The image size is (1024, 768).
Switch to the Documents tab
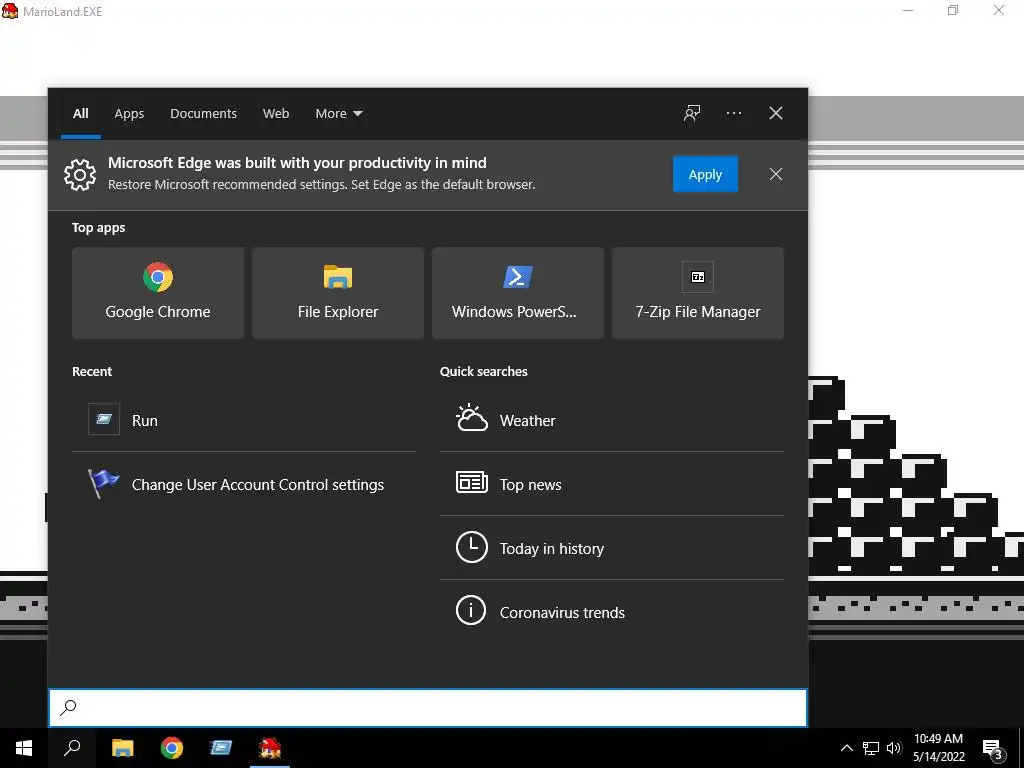(x=203, y=113)
